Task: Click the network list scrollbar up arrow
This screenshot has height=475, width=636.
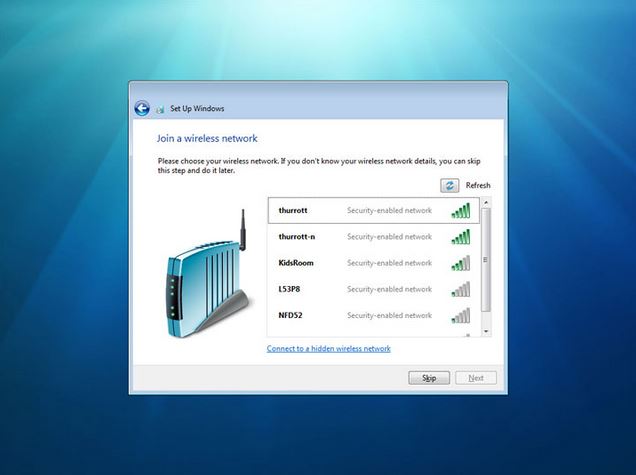Action: tap(486, 203)
